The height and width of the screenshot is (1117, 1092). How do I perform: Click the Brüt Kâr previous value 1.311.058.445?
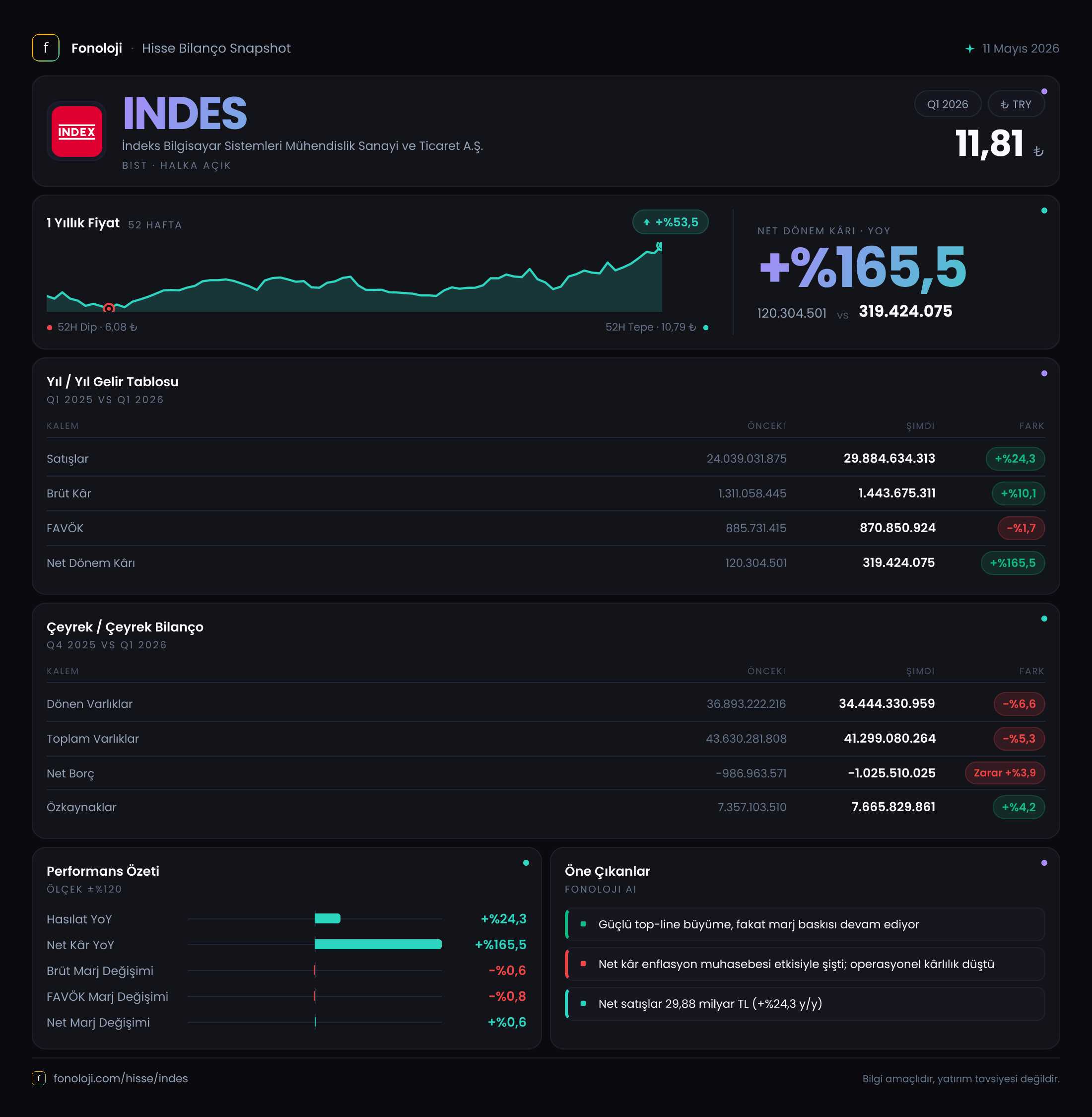(752, 493)
